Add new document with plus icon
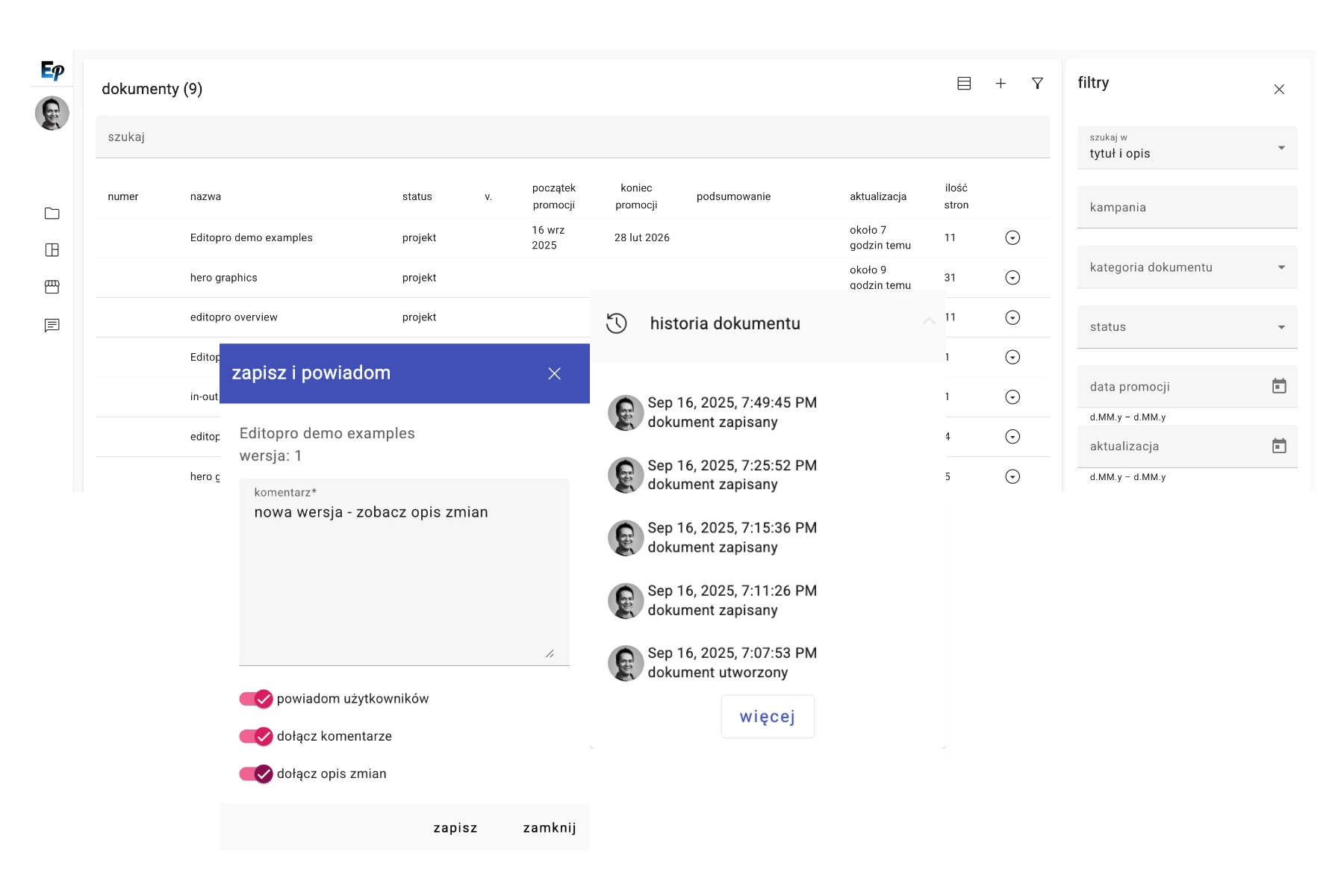Viewport: 1344px width, 896px height. click(x=1001, y=84)
